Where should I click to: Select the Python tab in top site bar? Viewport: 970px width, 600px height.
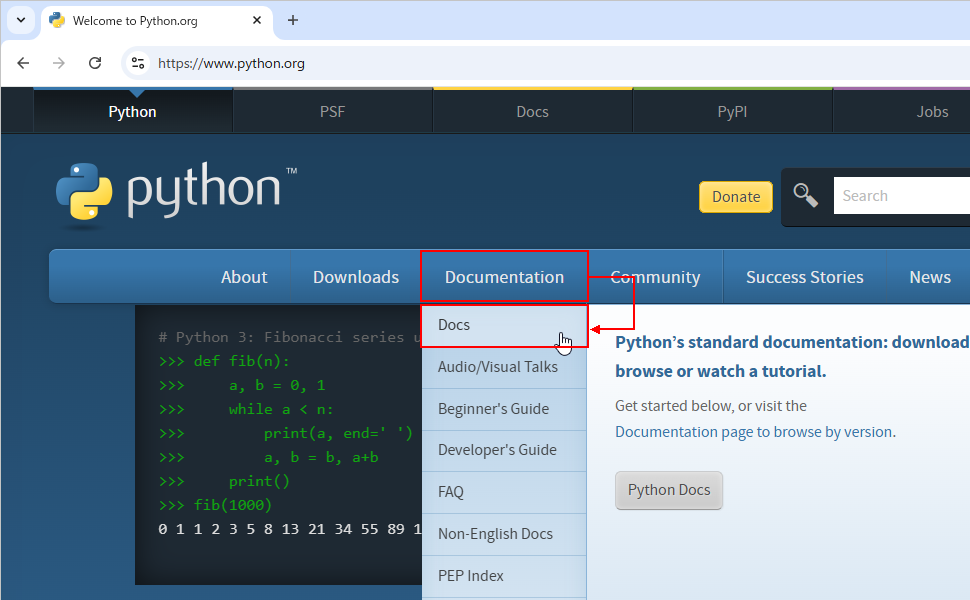coord(132,111)
